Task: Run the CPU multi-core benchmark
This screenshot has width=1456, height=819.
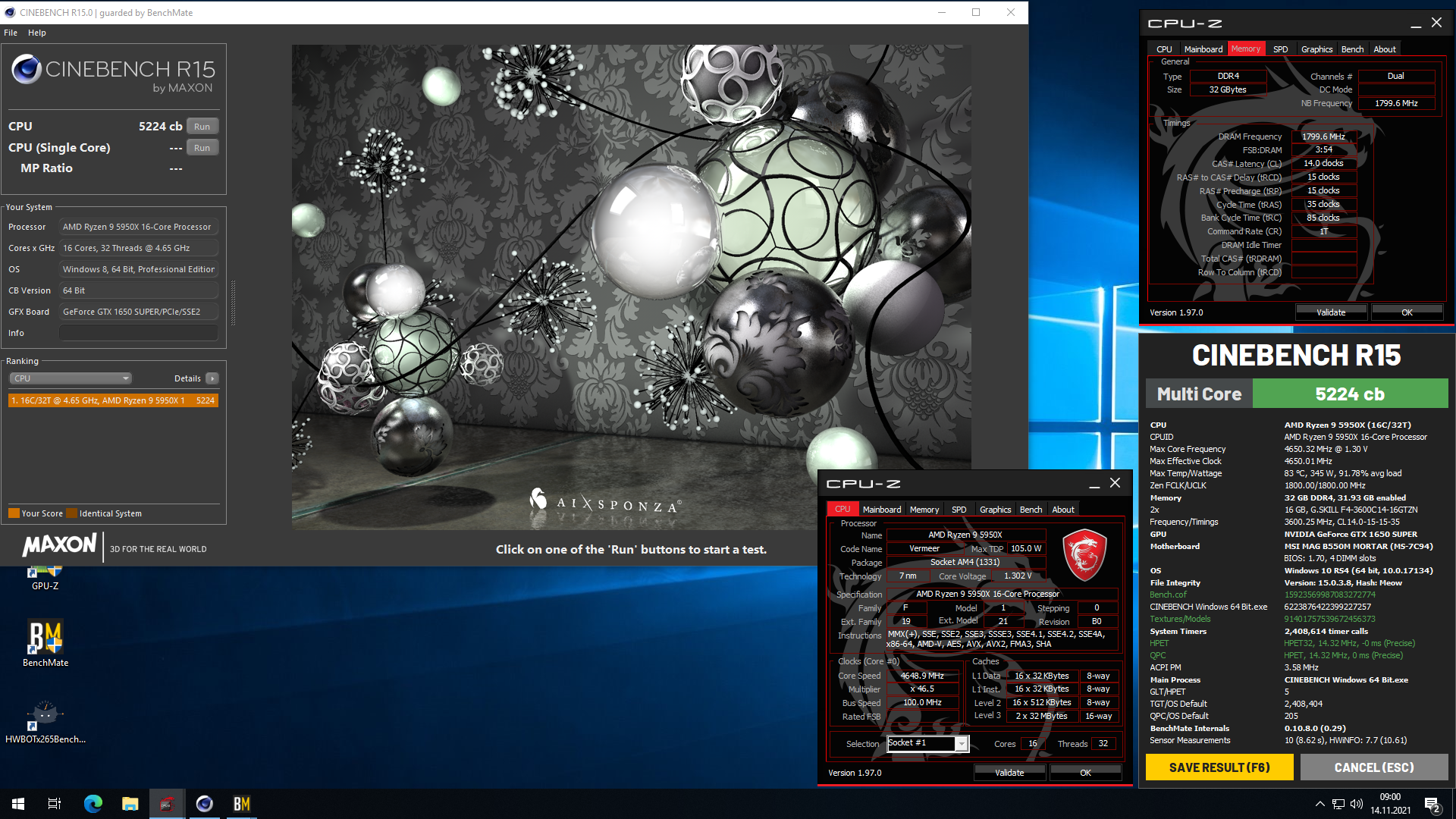Action: click(x=202, y=127)
